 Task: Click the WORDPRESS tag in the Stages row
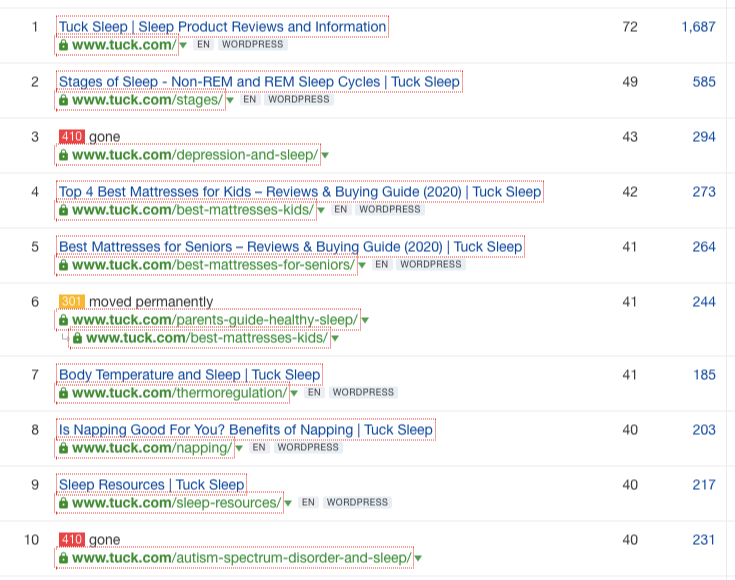coord(299,99)
